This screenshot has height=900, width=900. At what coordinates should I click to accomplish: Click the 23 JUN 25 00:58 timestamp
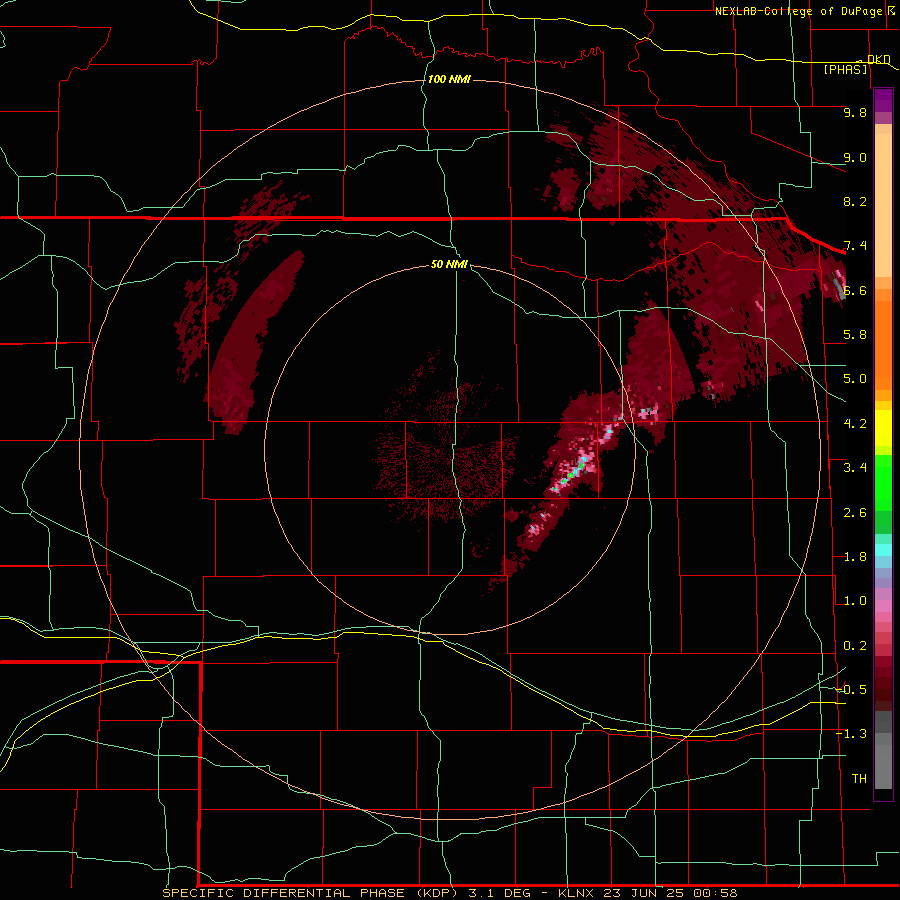[x=670, y=893]
